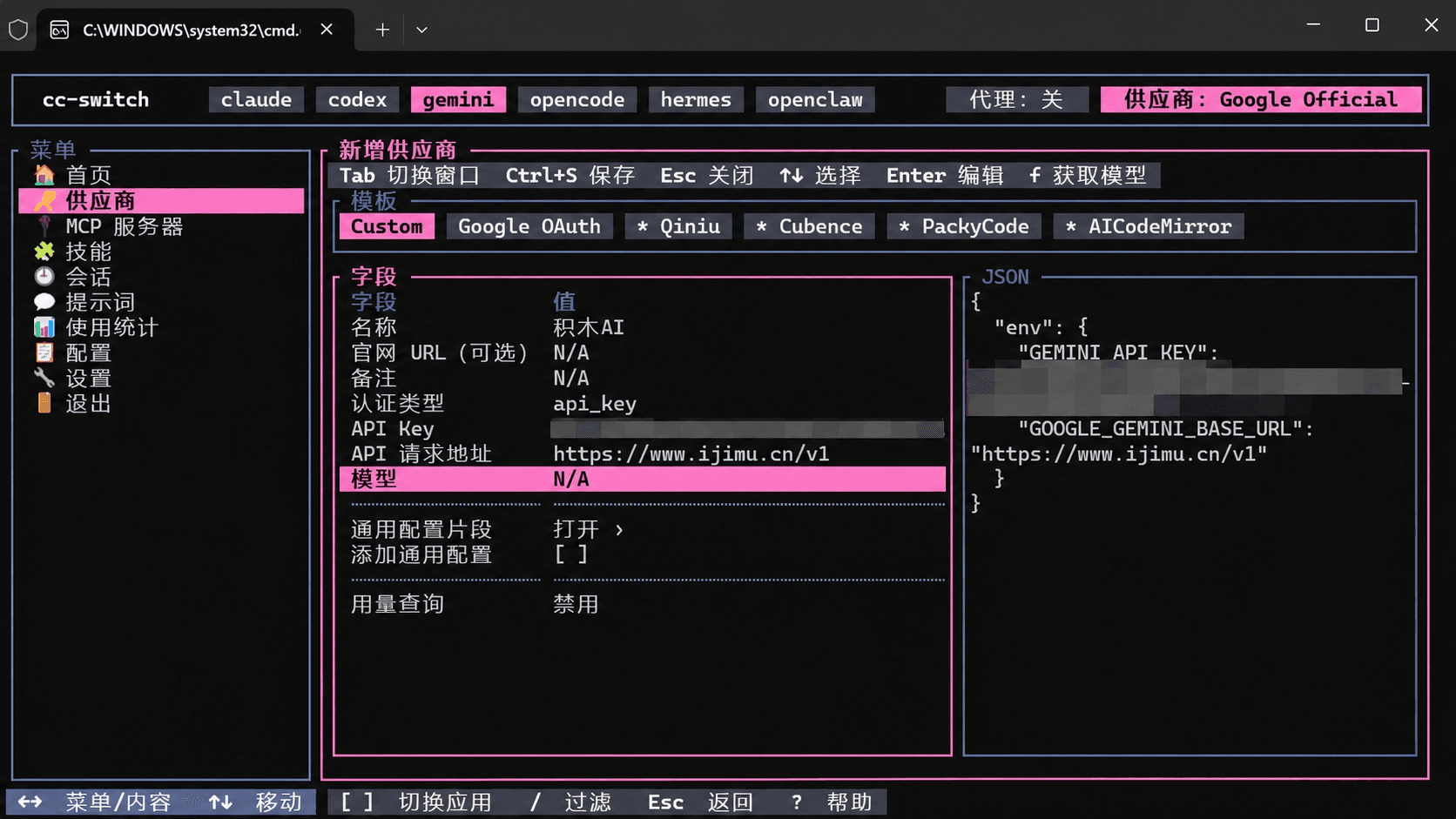Open MCP 服务器 in the menu
The height and width of the screenshot is (819, 1456).
[125, 226]
